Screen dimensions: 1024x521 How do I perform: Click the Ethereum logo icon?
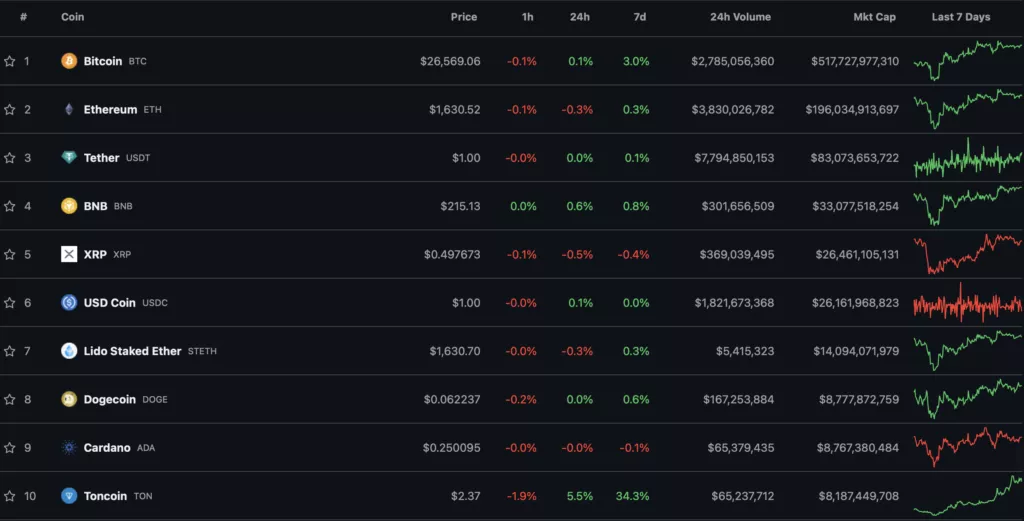tap(69, 109)
